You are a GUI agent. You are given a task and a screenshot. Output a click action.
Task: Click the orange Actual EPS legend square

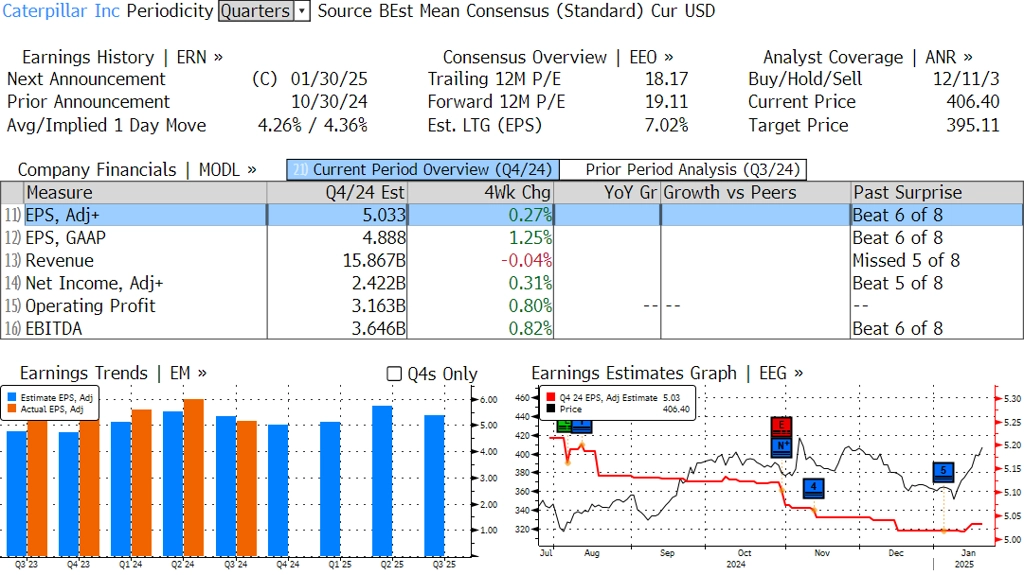click(x=13, y=409)
